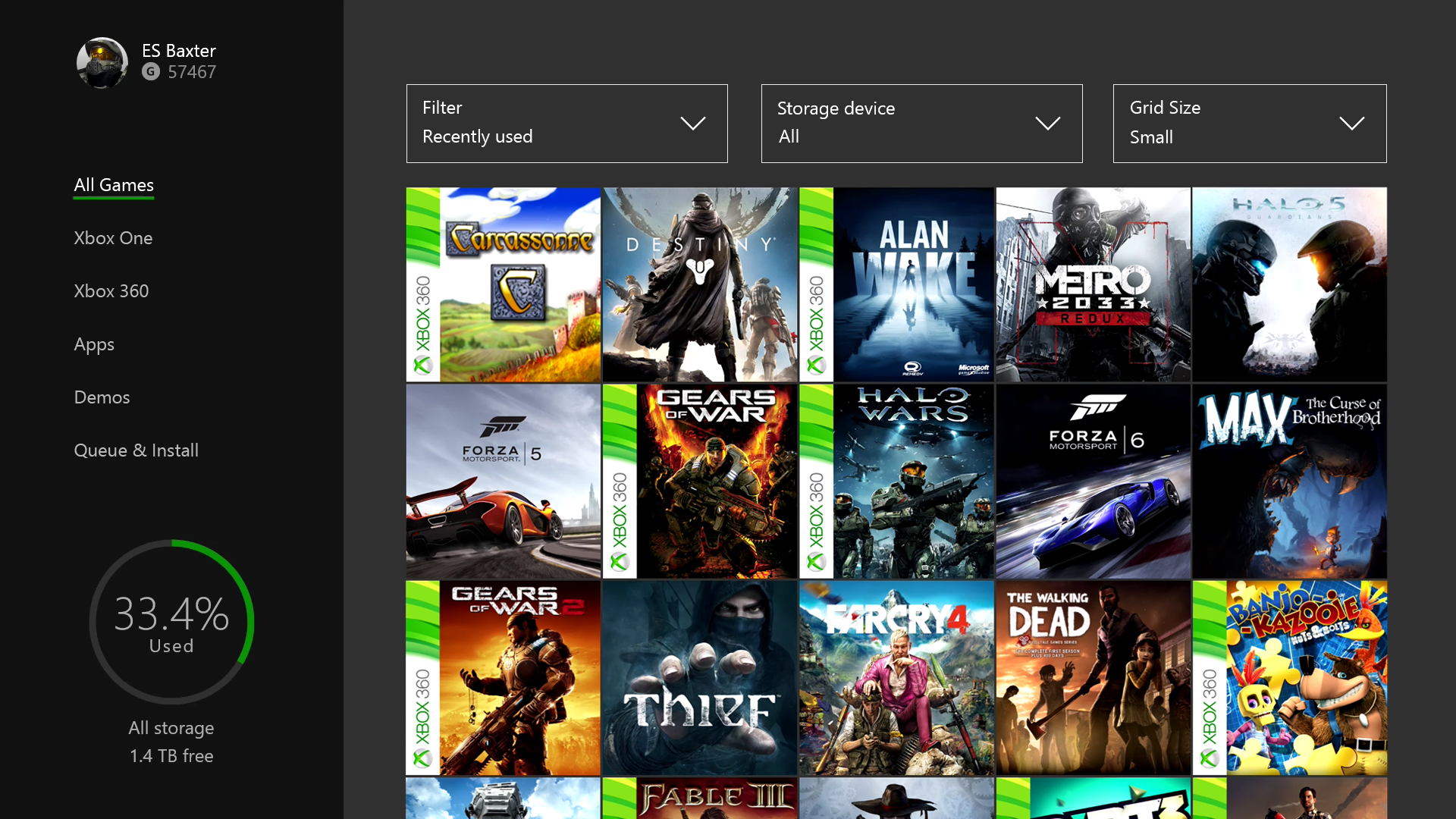Click the 33.4% Used storage ring
1456x819 pixels.
coord(171,622)
